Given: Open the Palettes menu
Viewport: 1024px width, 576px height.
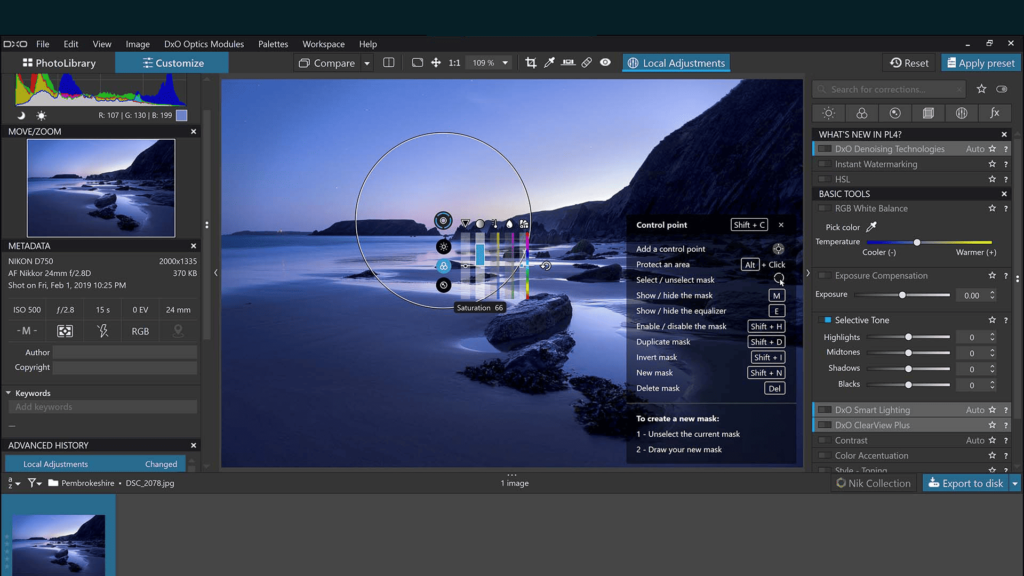Looking at the screenshot, I should point(273,44).
